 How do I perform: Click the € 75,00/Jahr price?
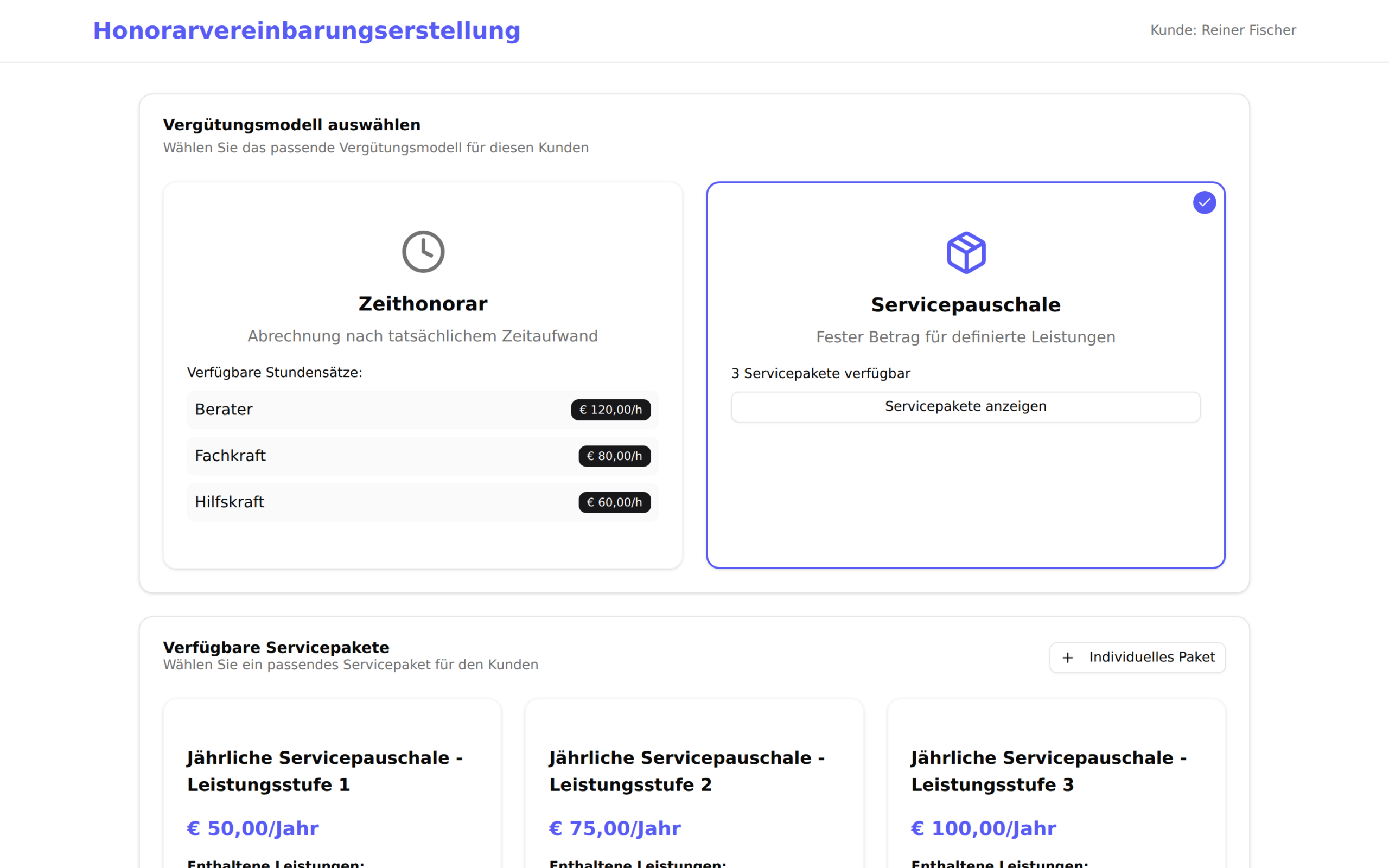pos(615,828)
